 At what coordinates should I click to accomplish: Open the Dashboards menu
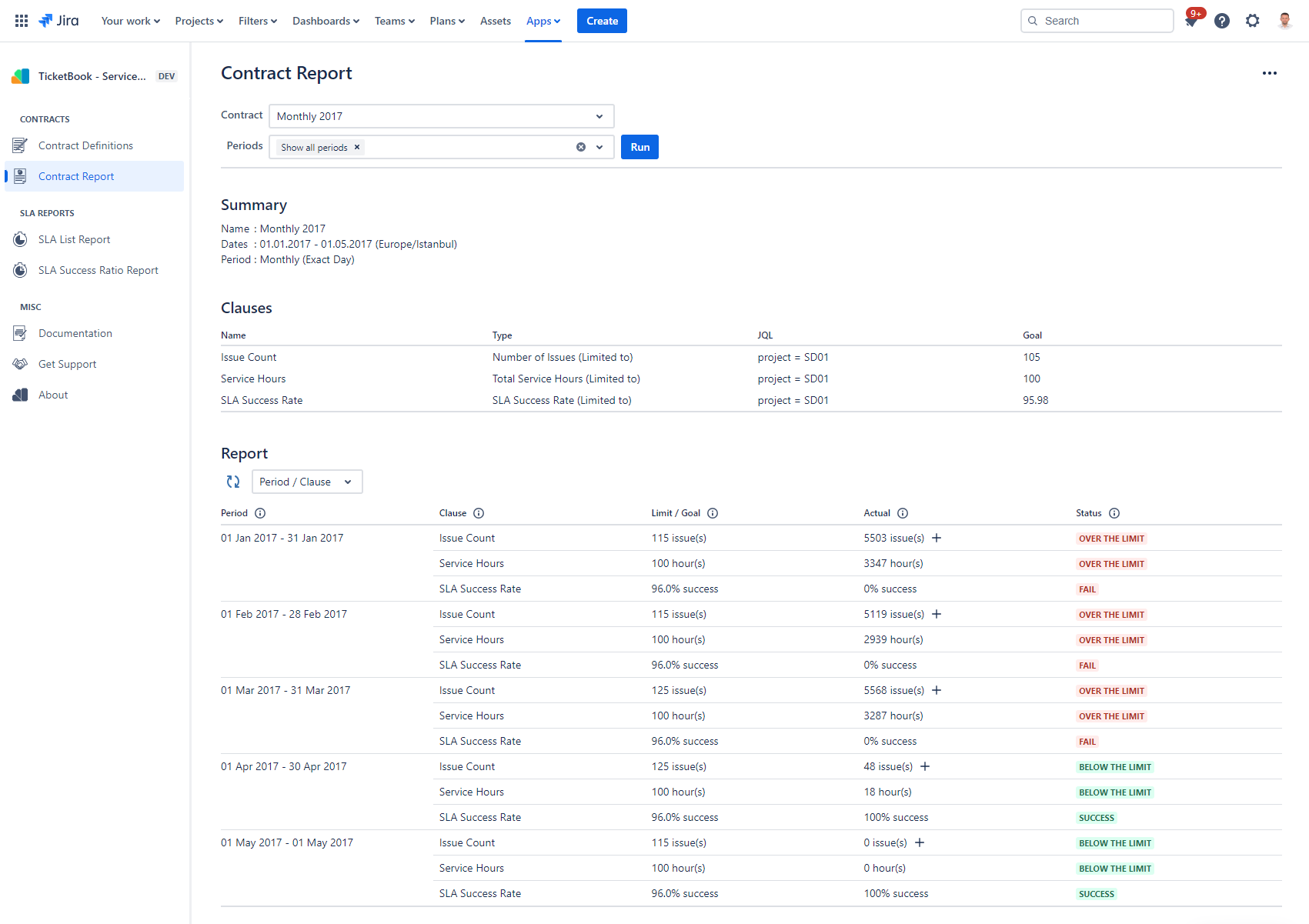tap(326, 21)
